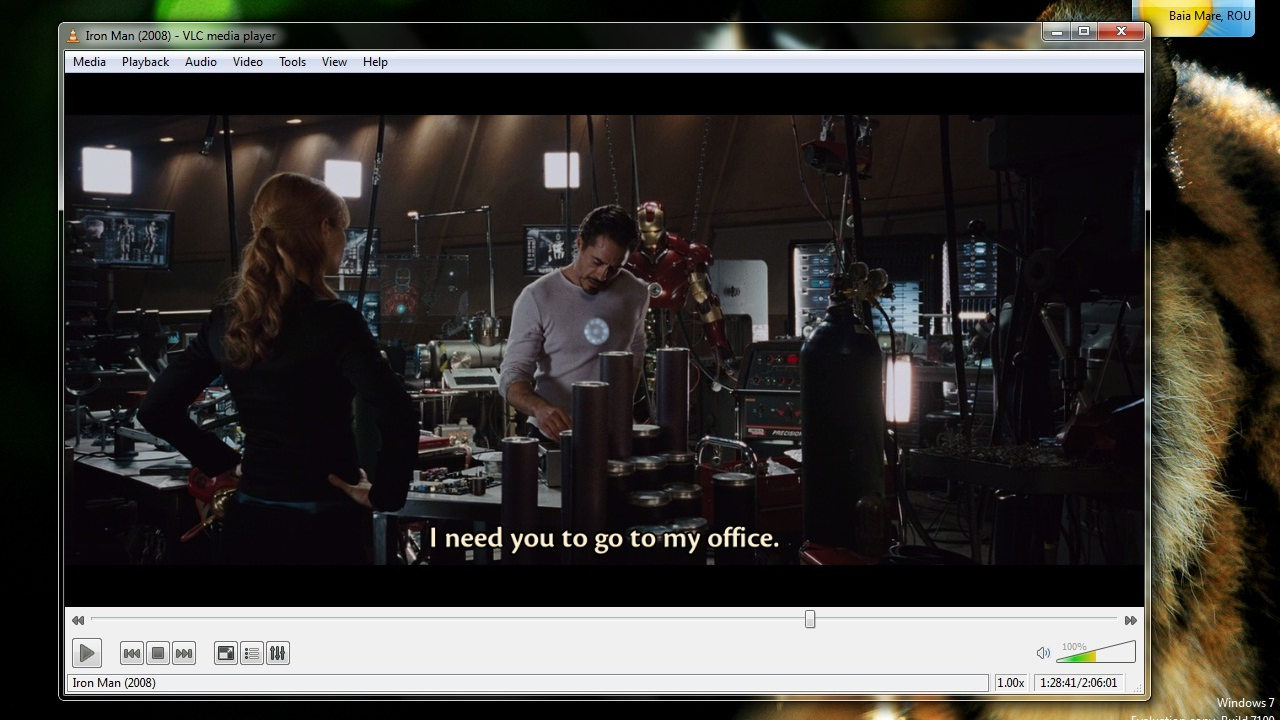Screen dimensions: 1280x720
Task: Open the Tools menu
Action: (x=291, y=61)
